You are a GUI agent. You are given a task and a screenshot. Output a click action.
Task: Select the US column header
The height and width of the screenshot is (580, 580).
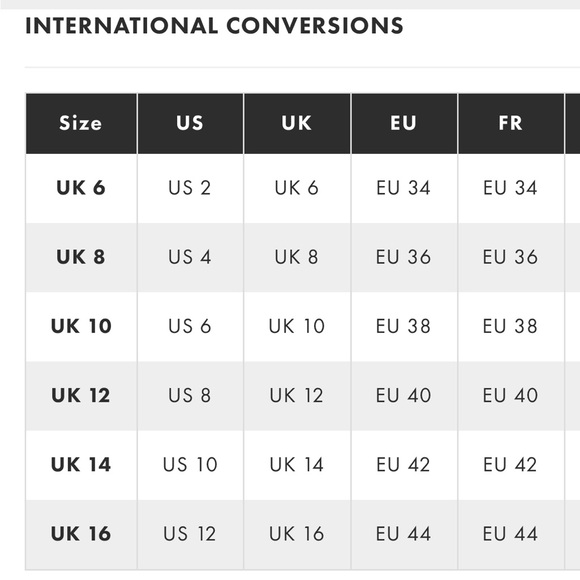click(x=190, y=123)
